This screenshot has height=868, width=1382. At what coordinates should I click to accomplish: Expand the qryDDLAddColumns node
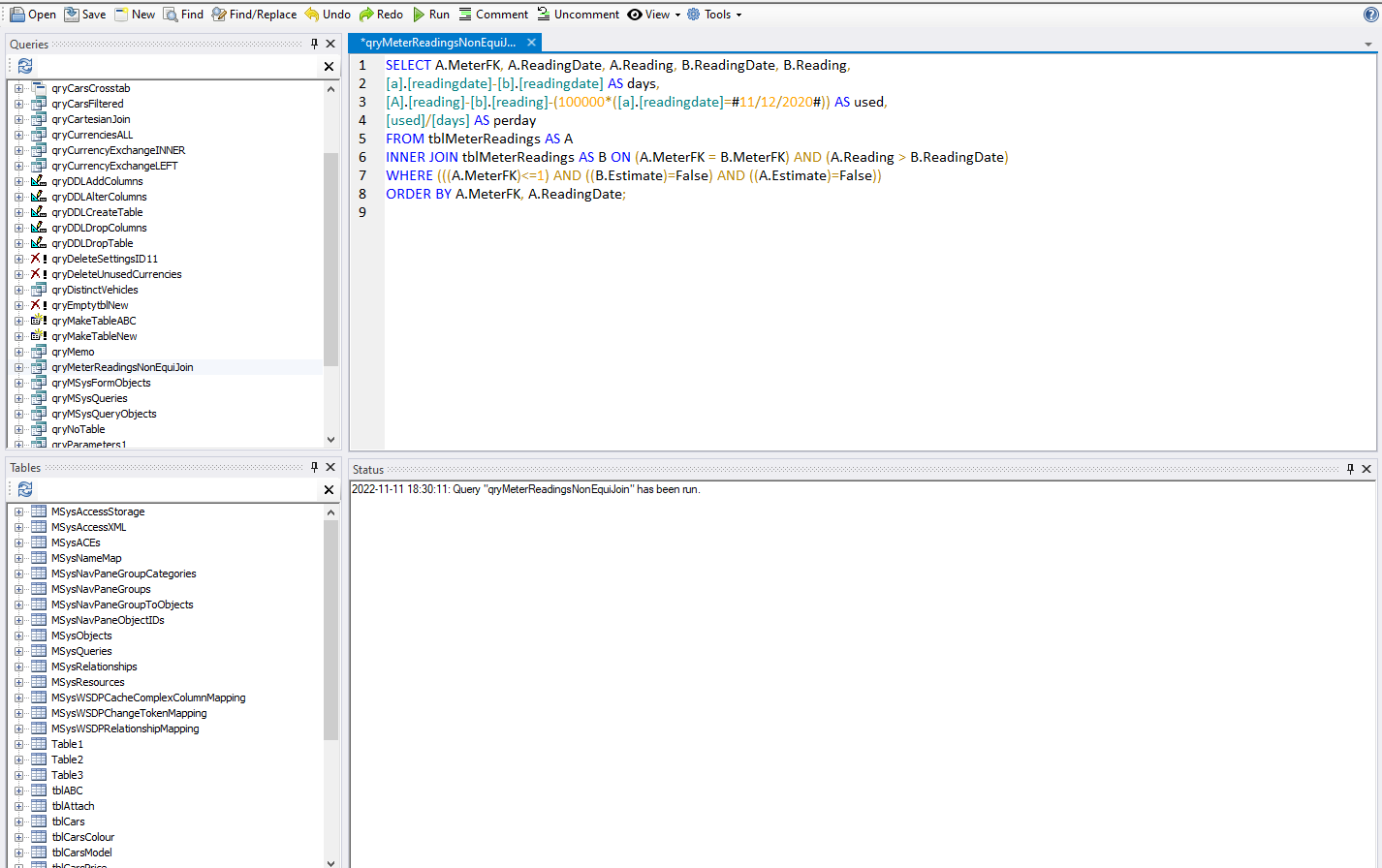click(x=18, y=181)
